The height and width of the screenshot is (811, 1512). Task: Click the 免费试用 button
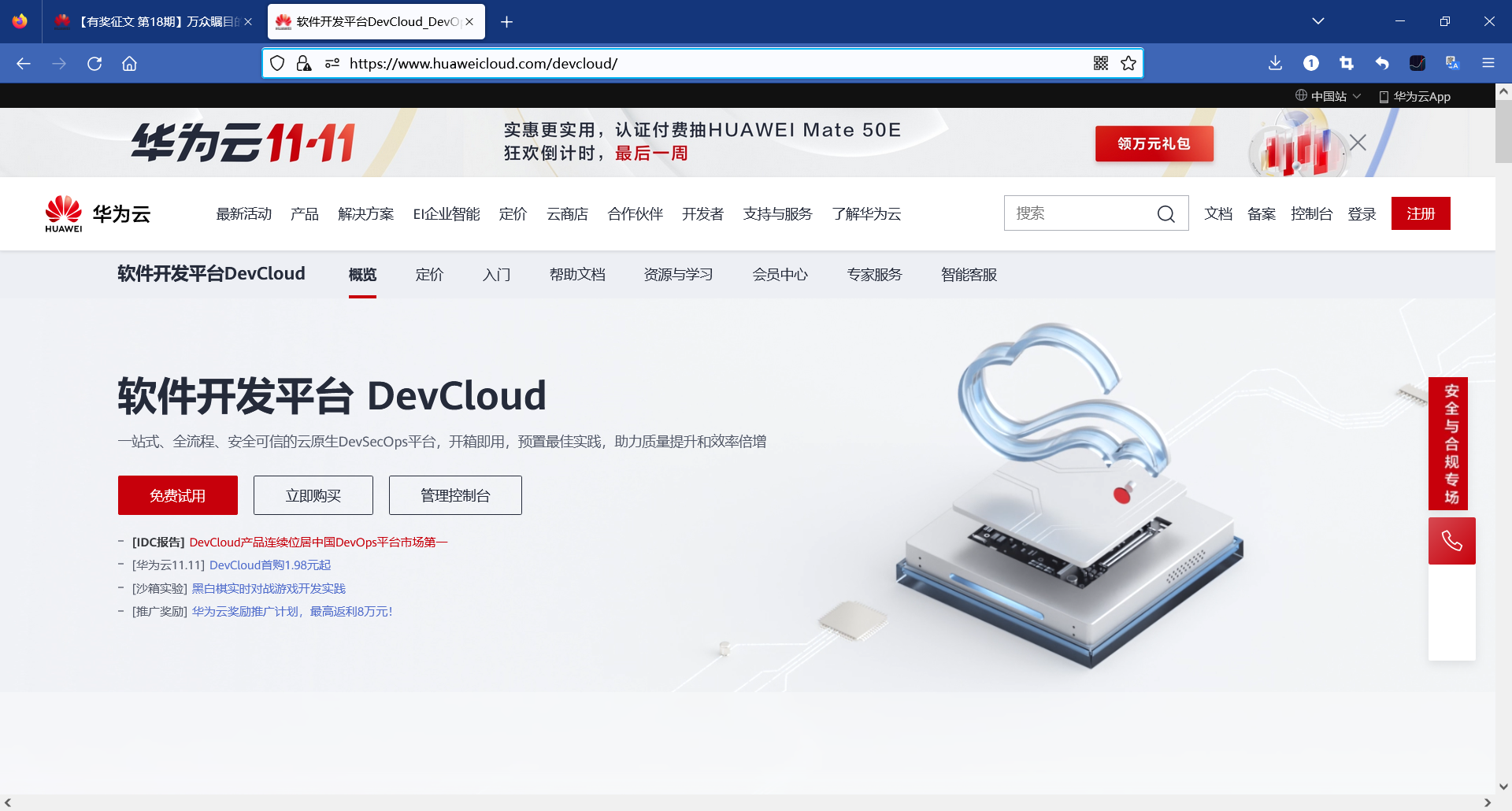[x=177, y=495]
